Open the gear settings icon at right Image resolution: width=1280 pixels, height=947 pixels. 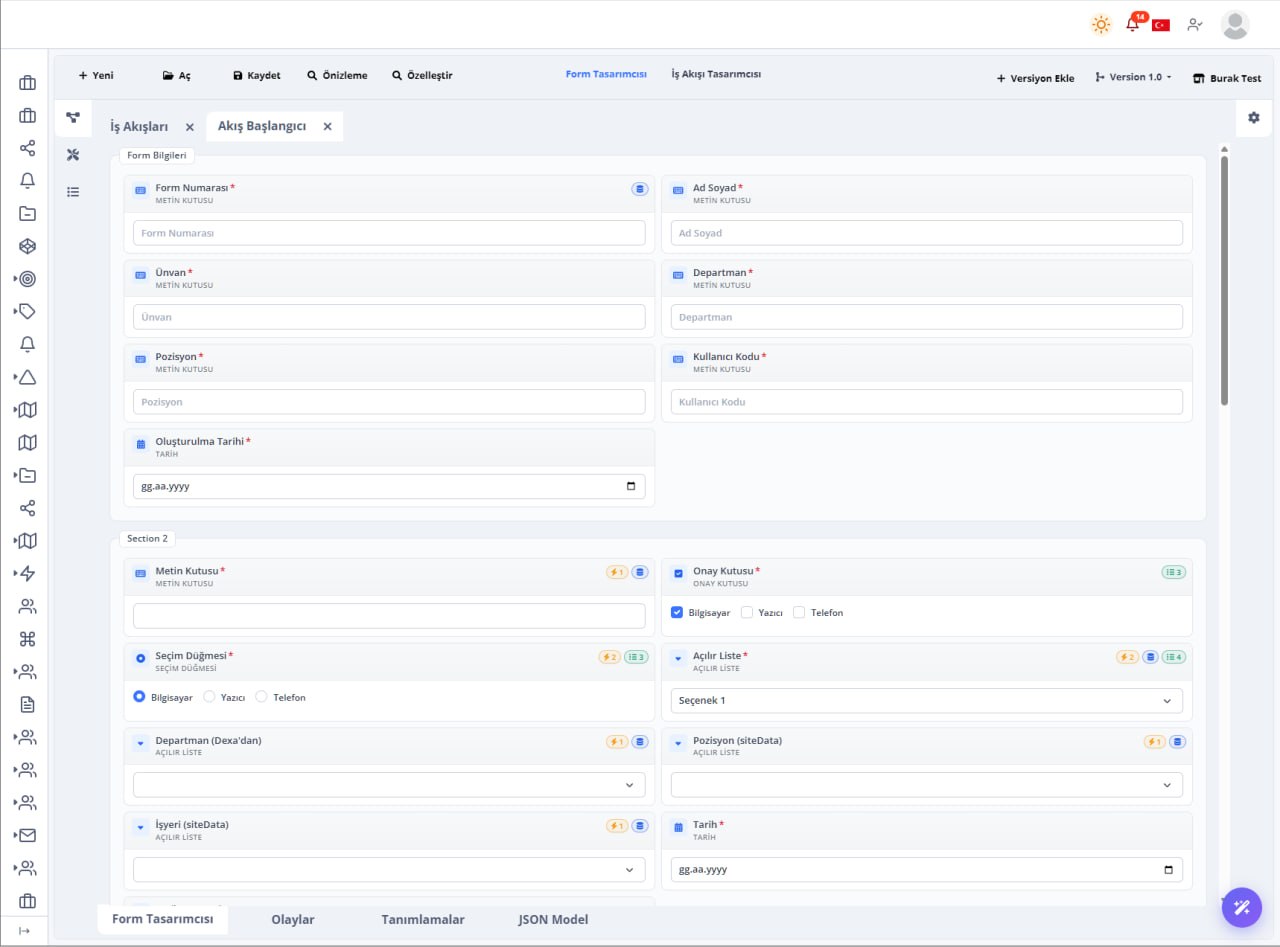click(1254, 118)
